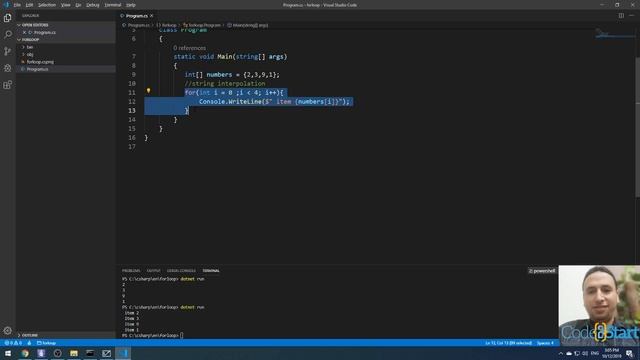Switch to the Debug Console panel tab
Image resolution: width=640 pixels, height=360 pixels.
(181, 271)
